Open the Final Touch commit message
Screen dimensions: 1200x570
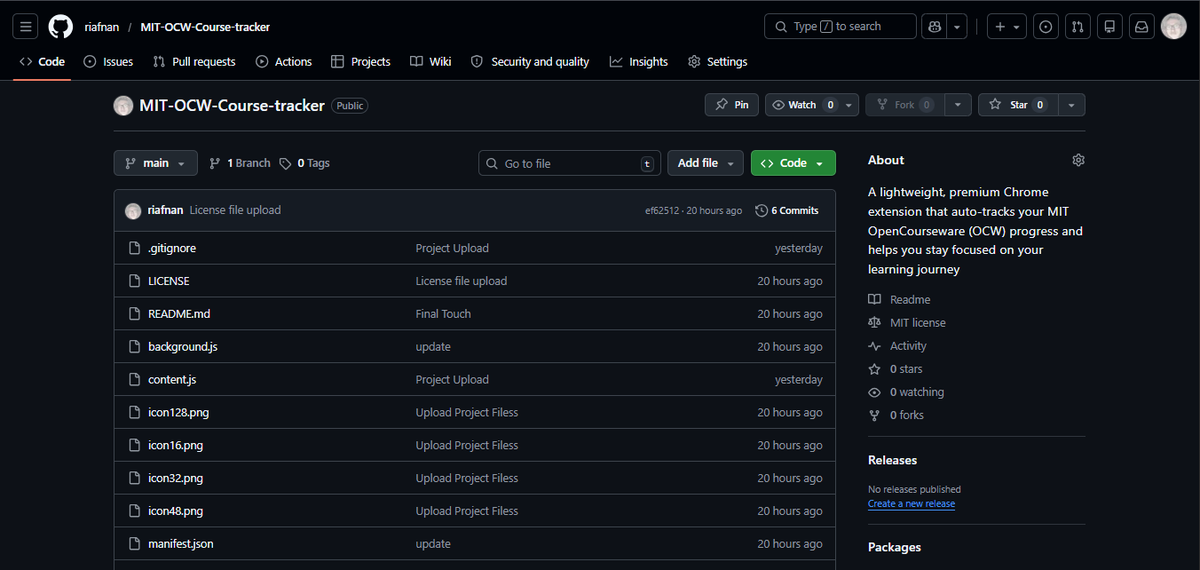pyautogui.click(x=443, y=314)
